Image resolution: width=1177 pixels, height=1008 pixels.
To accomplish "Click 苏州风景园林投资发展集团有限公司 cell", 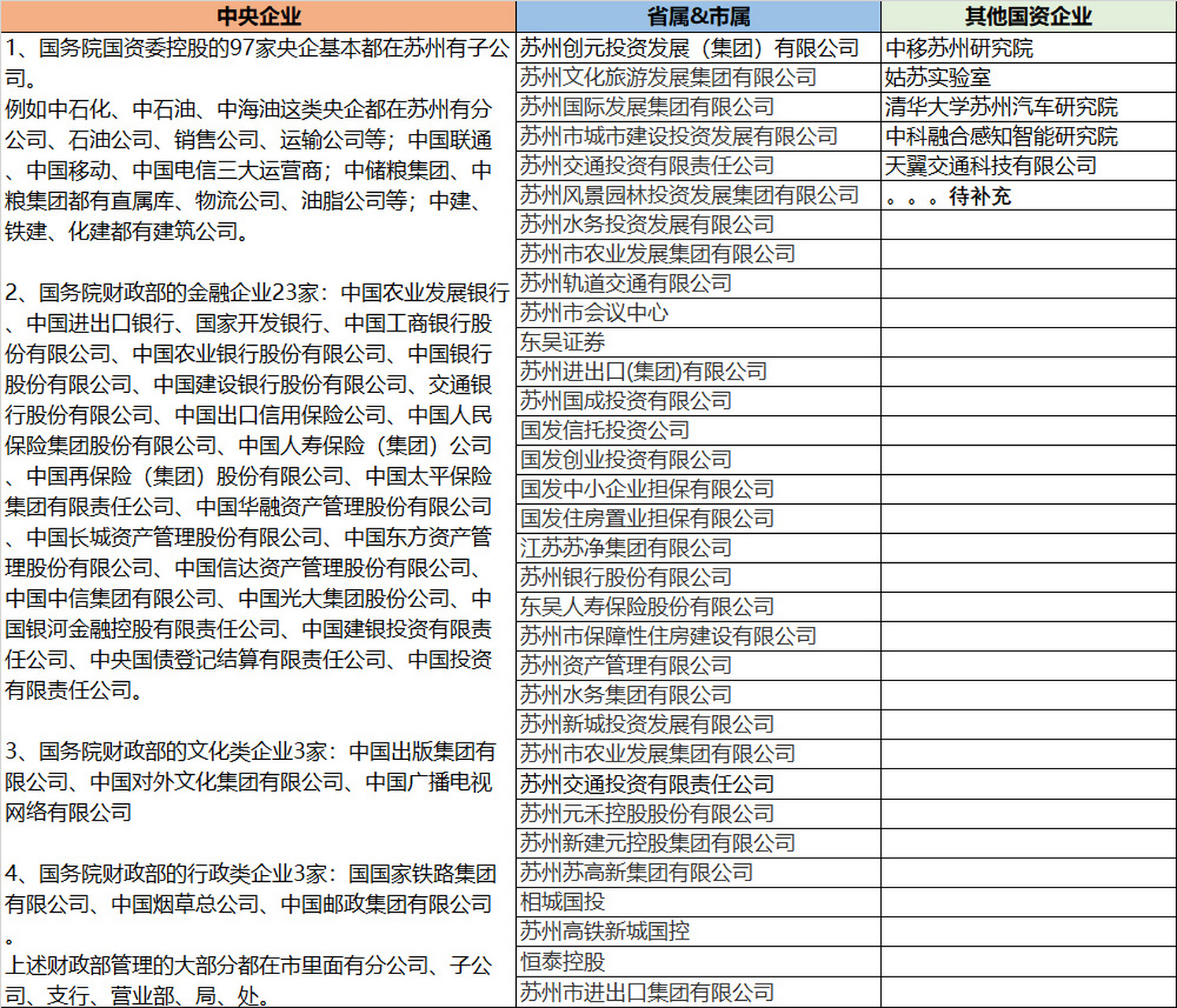I will click(698, 195).
